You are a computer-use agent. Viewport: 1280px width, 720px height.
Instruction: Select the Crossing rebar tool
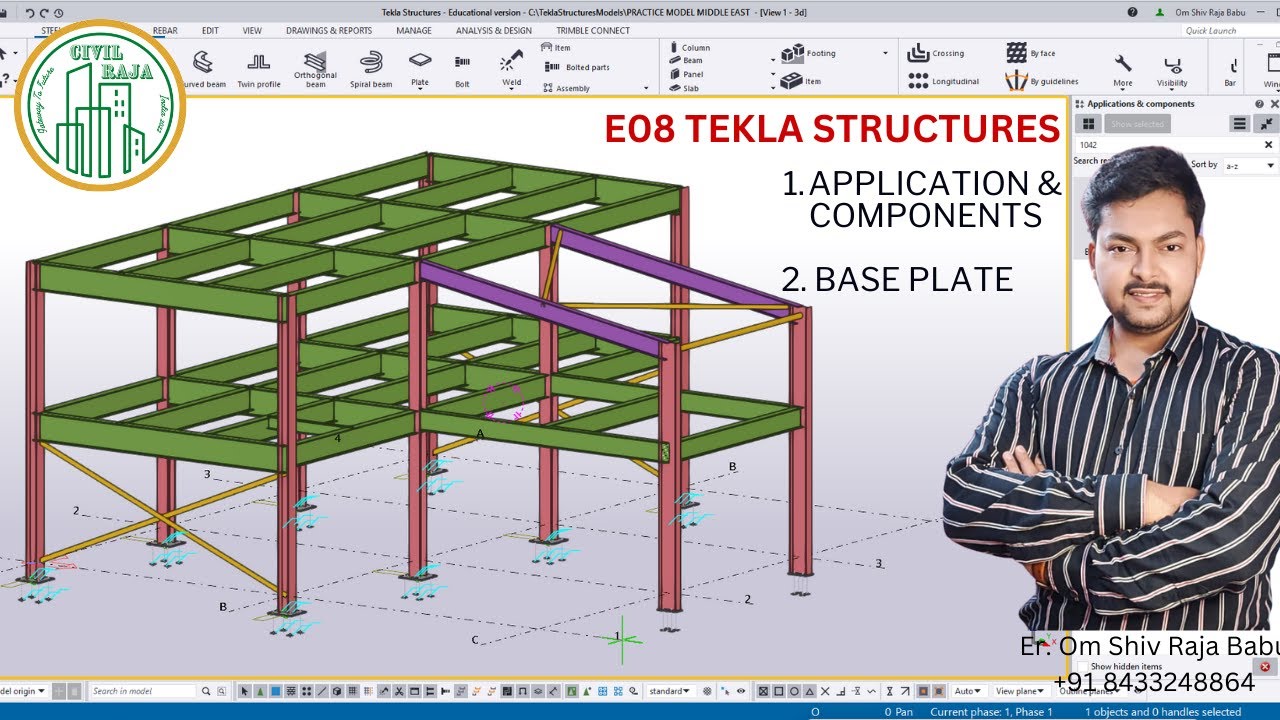pos(936,53)
